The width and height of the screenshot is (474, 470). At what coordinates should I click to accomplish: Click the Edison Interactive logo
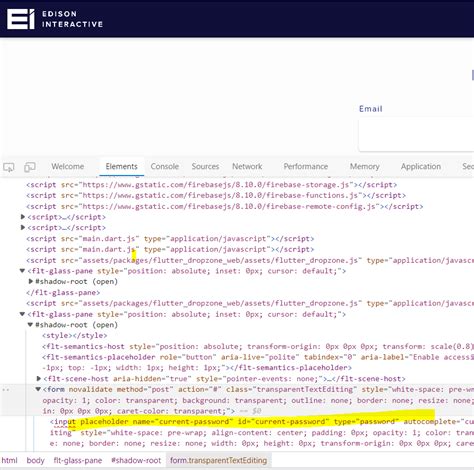point(55,19)
